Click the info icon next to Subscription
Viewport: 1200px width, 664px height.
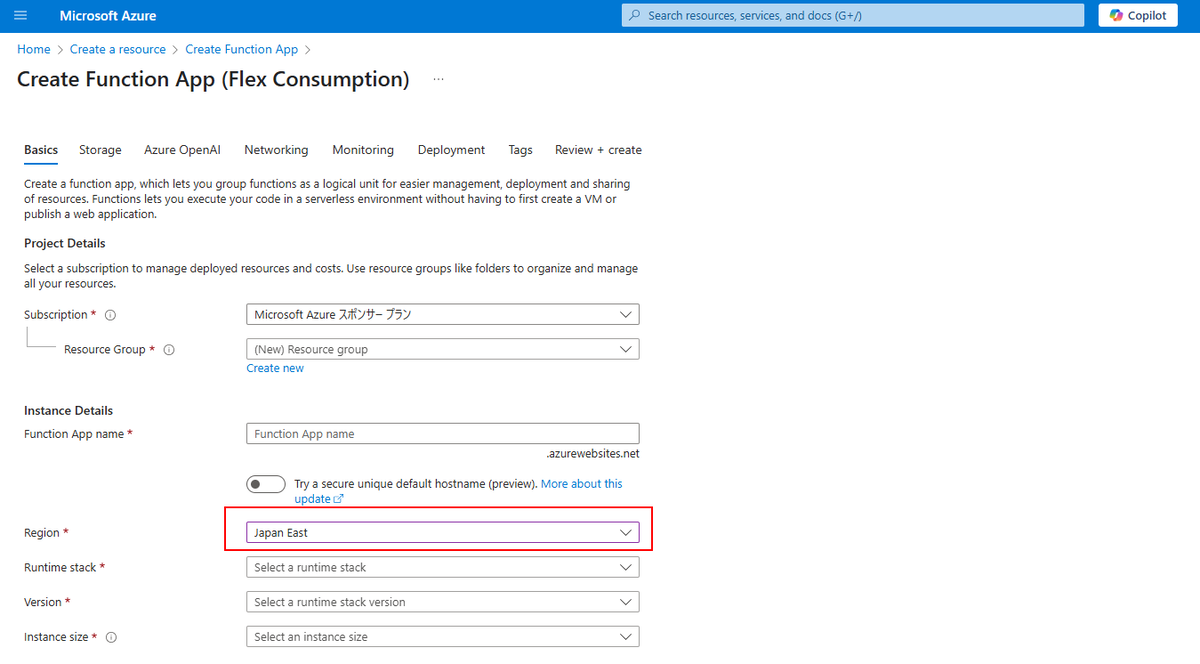[x=110, y=315]
